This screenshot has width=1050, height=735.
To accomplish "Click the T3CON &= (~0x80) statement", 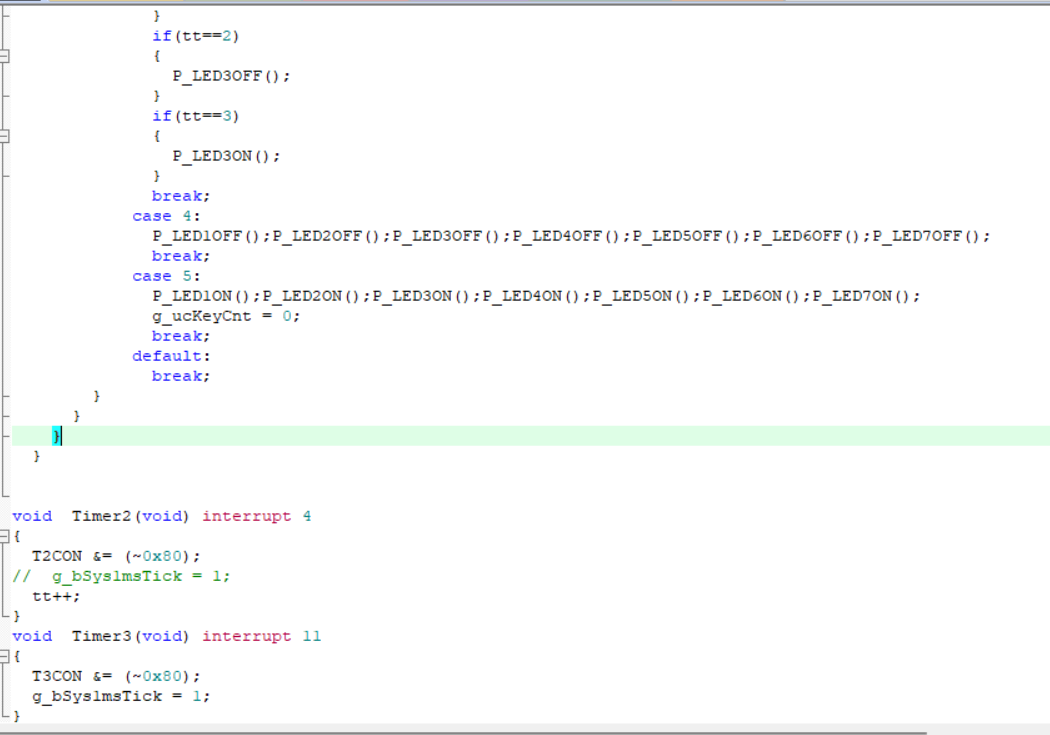I will (x=116, y=676).
